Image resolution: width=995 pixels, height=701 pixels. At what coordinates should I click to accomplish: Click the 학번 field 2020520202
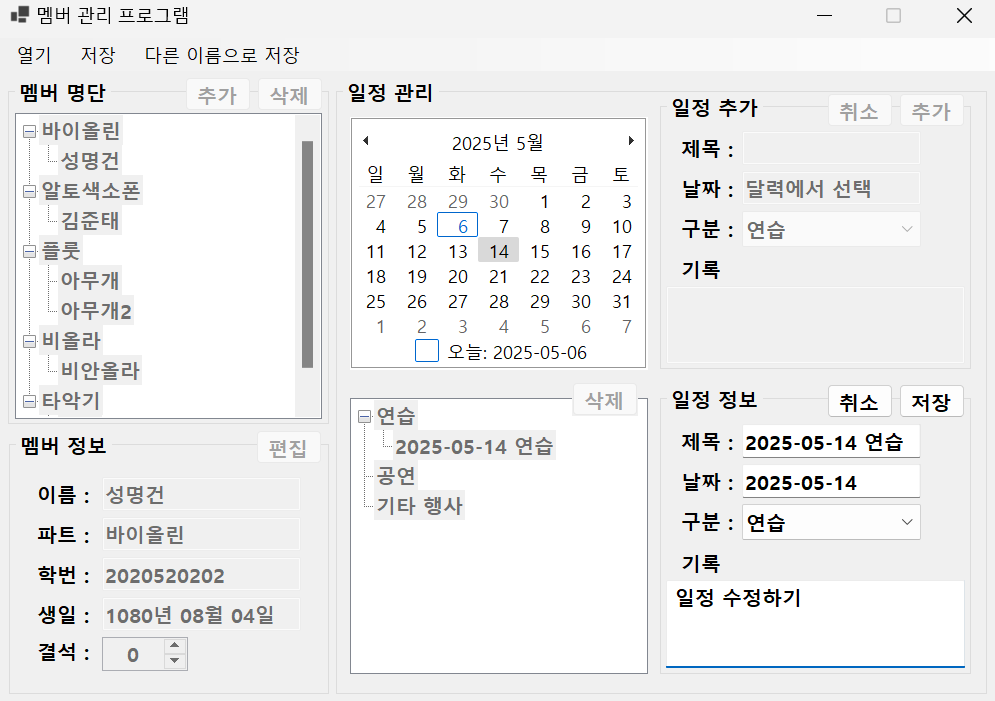(x=201, y=574)
